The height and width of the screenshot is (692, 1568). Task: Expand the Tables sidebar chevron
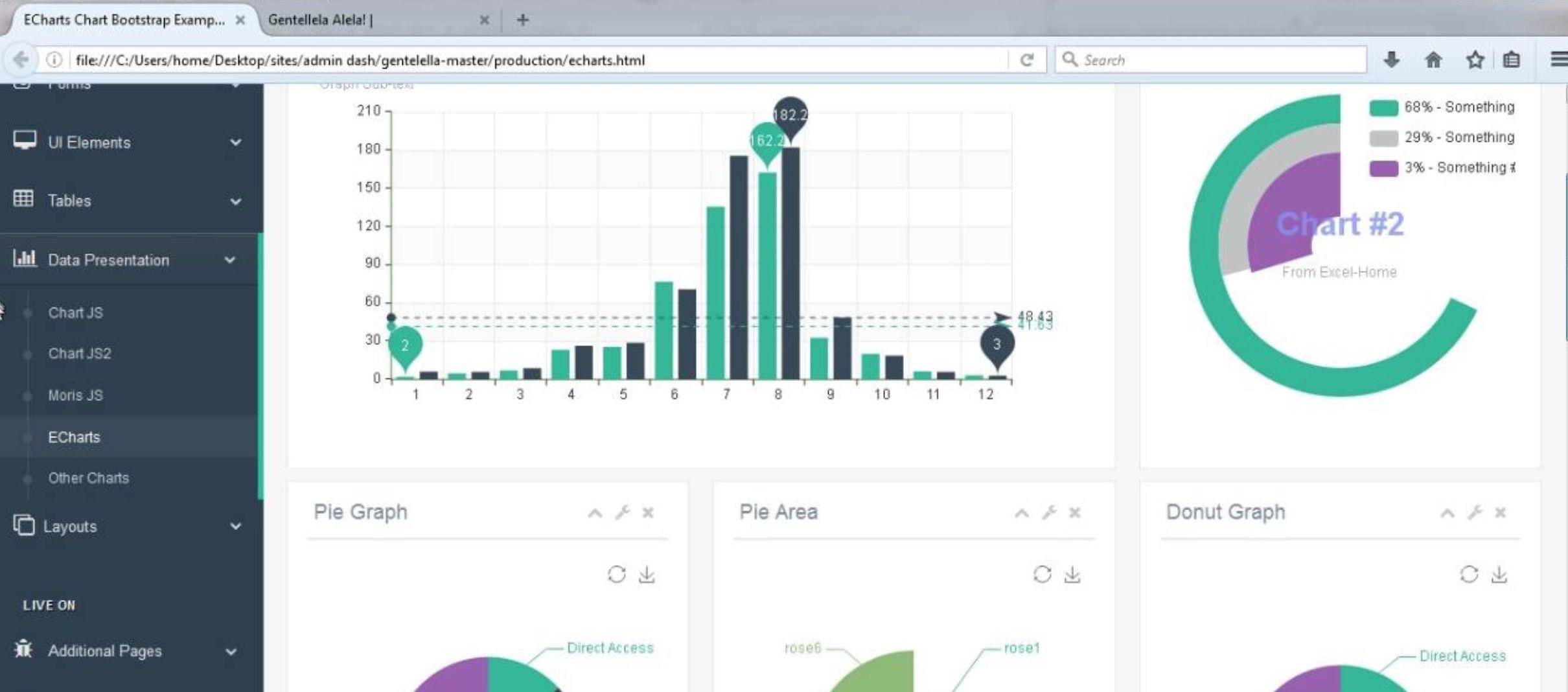click(x=236, y=202)
